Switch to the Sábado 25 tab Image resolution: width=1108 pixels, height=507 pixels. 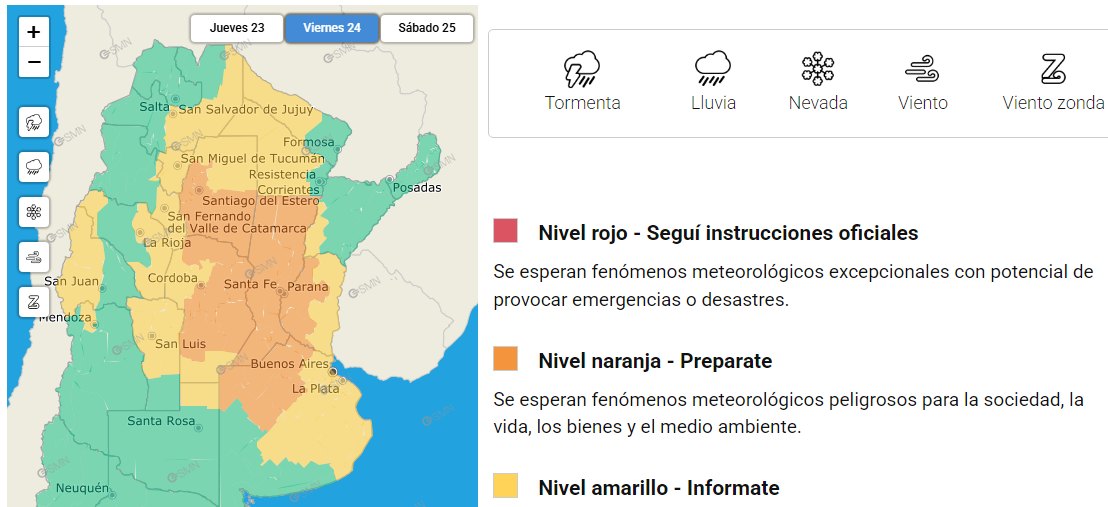click(427, 28)
